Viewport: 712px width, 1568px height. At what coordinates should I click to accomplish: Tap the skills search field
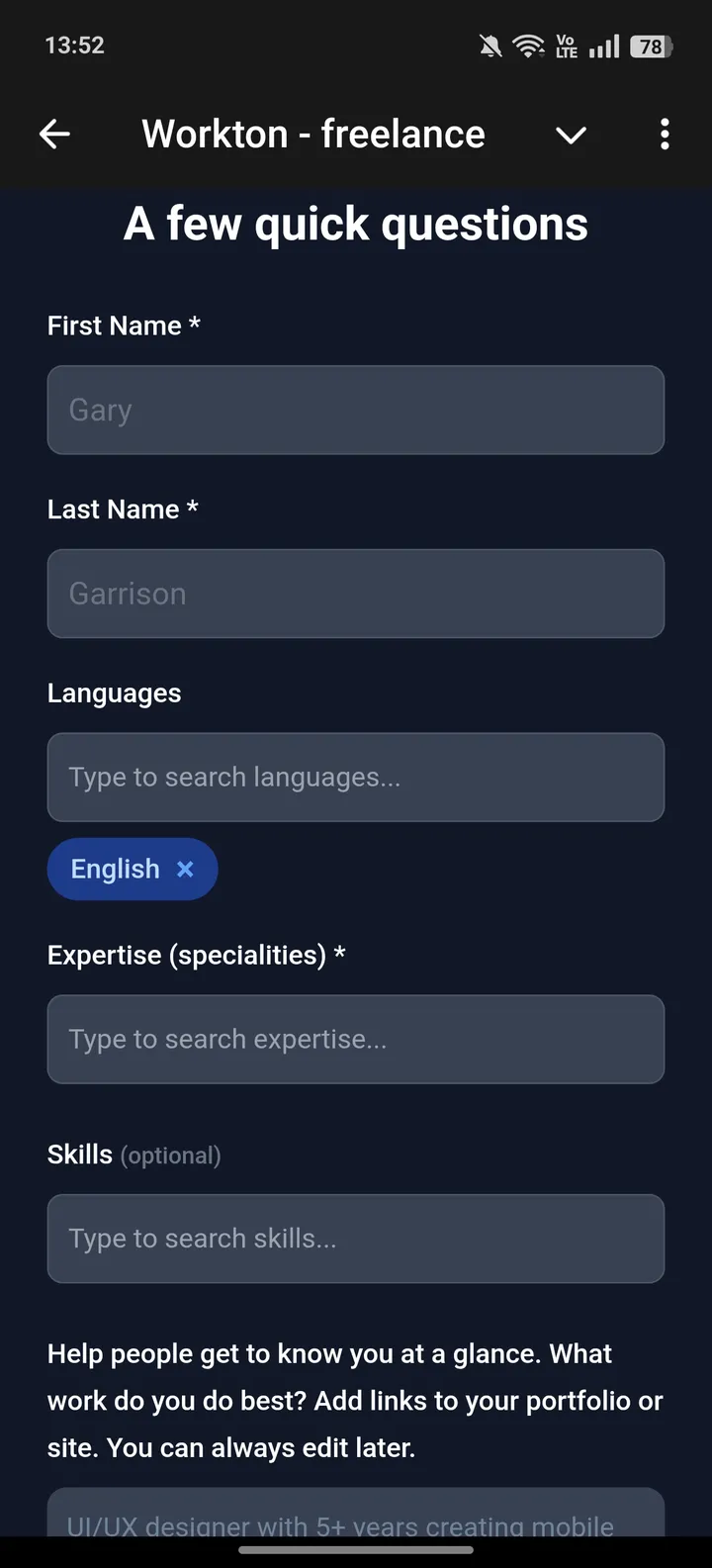[356, 1238]
